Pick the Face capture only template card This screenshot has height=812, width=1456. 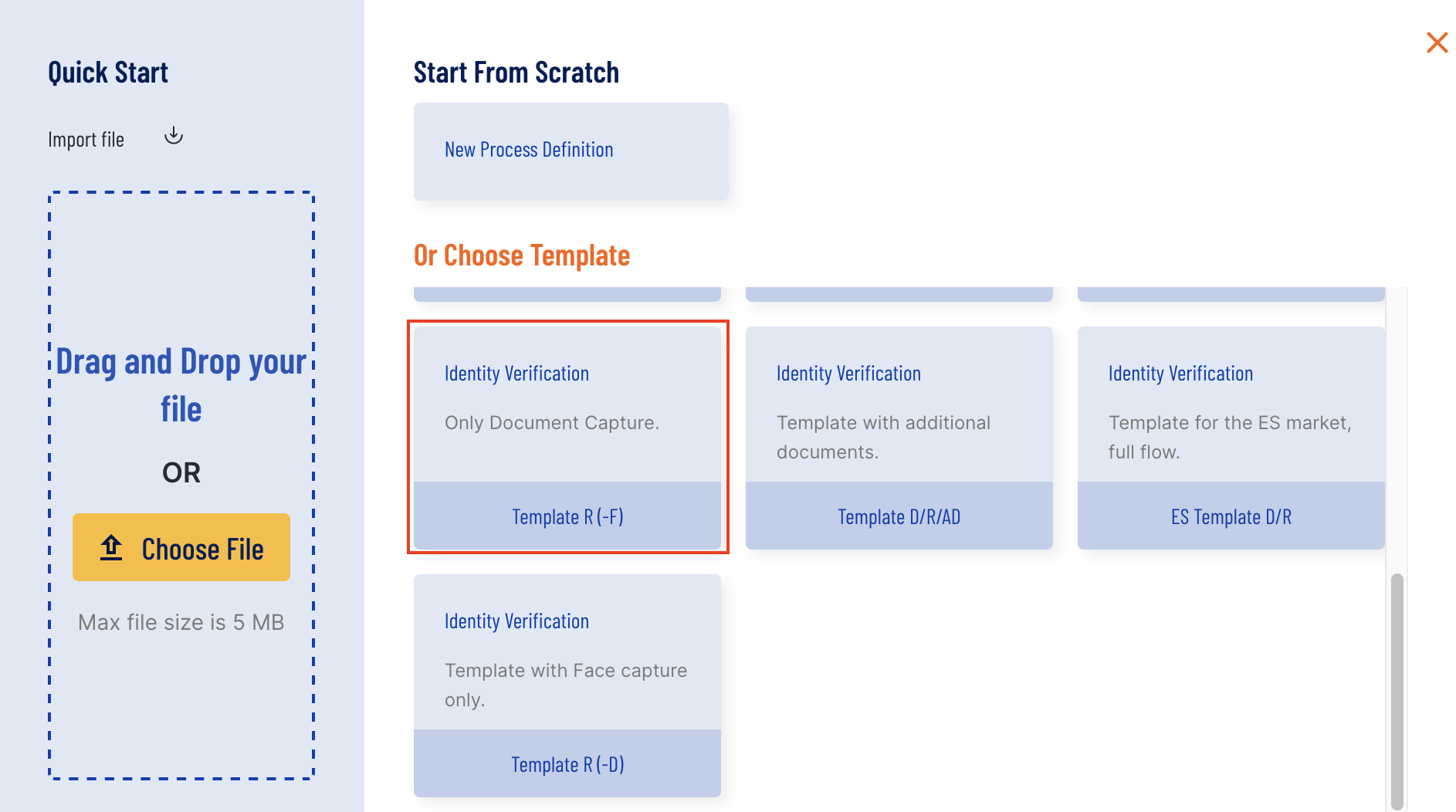coord(567,685)
